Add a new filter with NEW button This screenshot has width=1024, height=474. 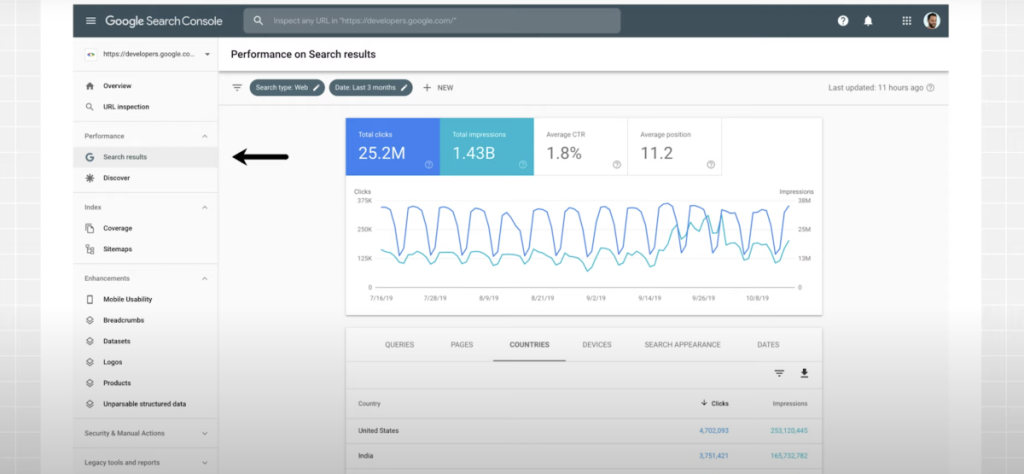click(438, 87)
